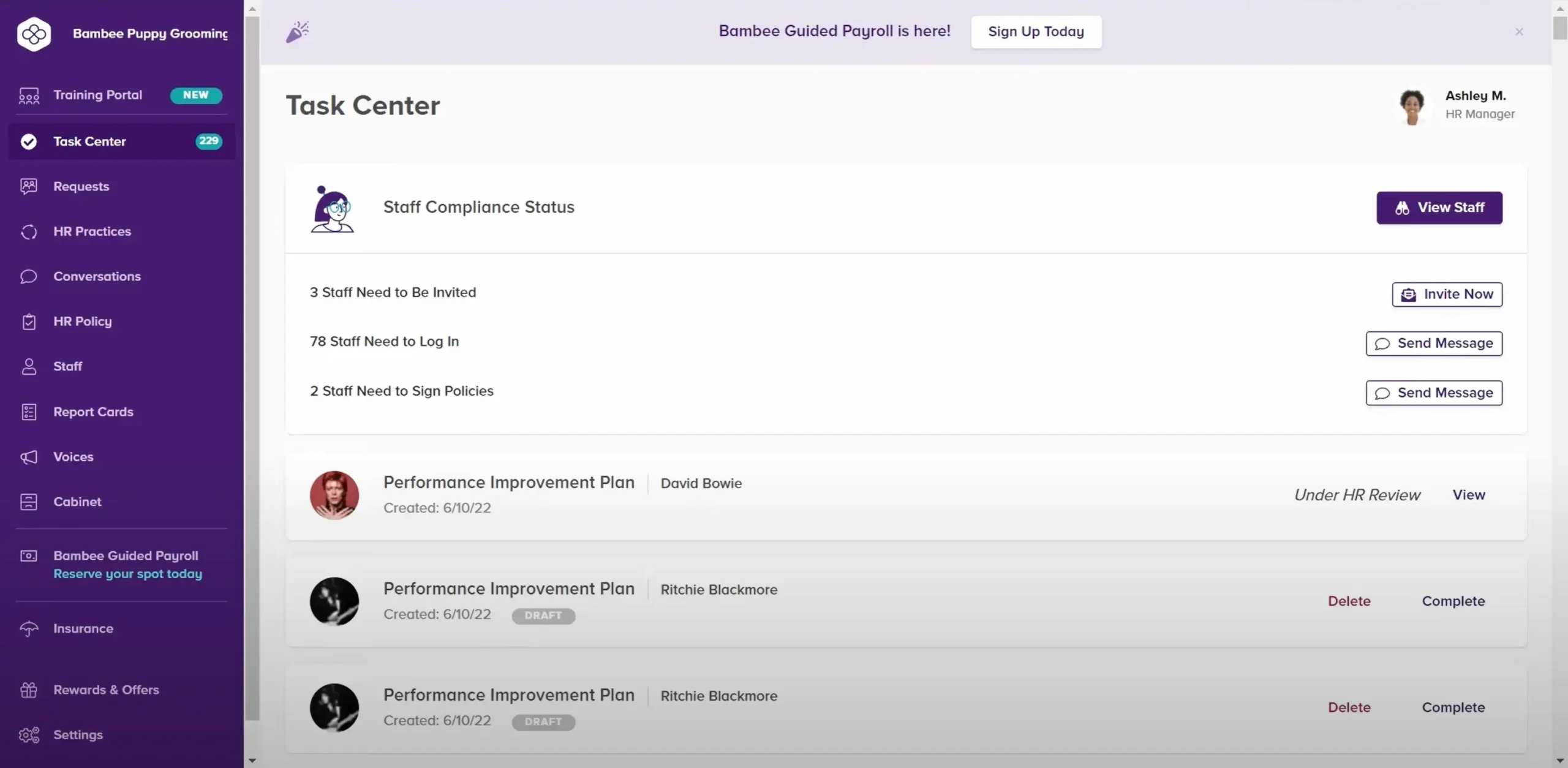Viewport: 1568px width, 768px height.
Task: Open the Report Cards icon
Action: pos(28,411)
